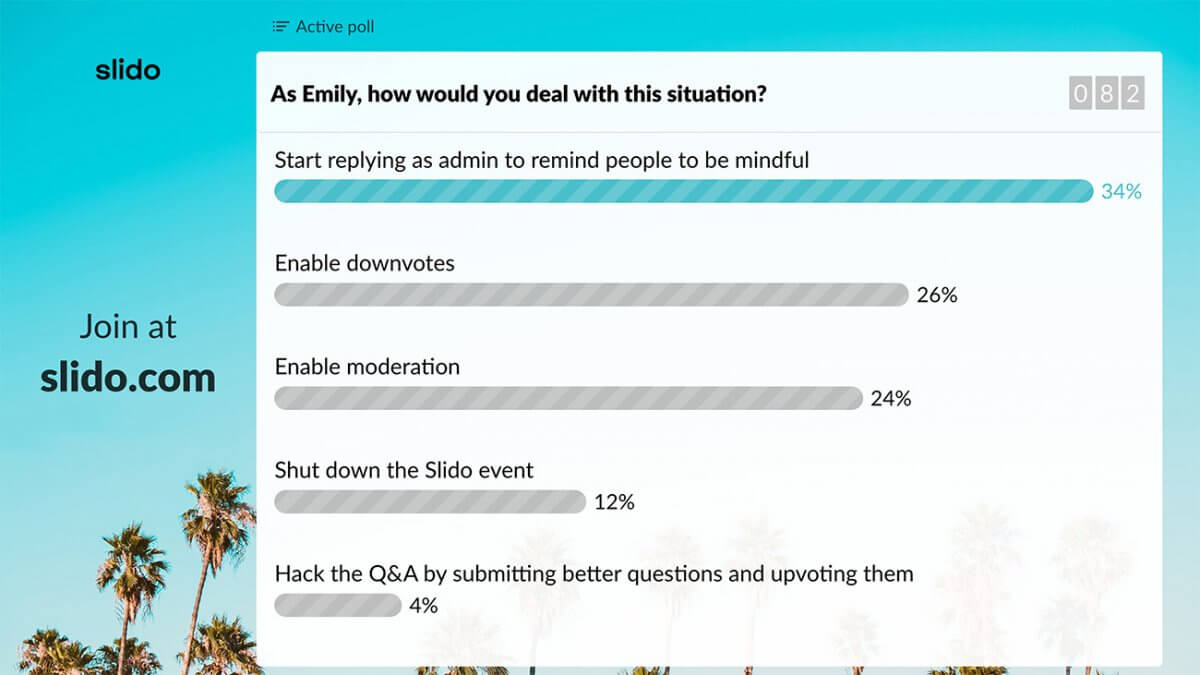Select the slido logo
Viewport: 1200px width, 675px height.
(x=128, y=69)
